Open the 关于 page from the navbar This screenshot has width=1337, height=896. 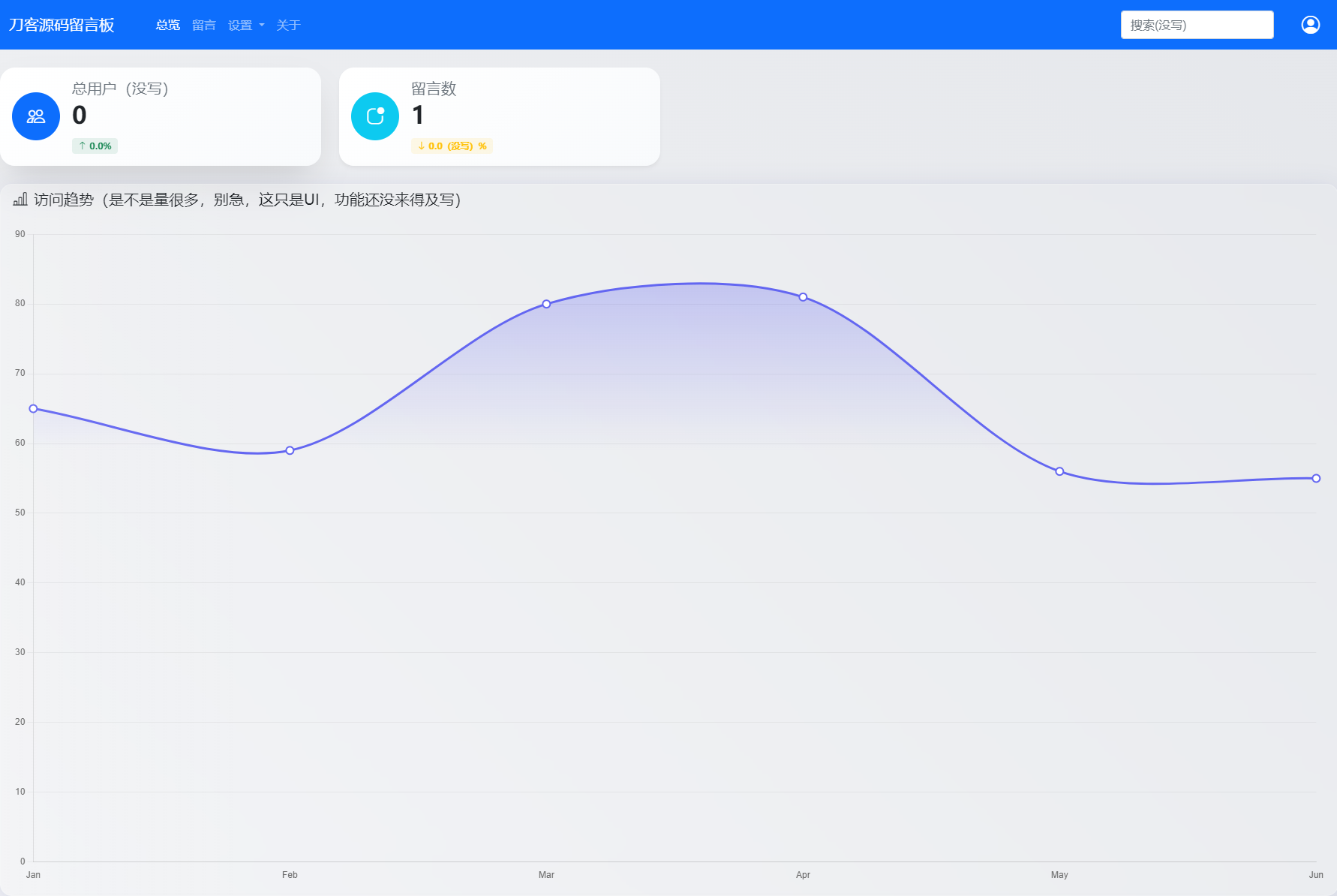pyautogui.click(x=289, y=25)
